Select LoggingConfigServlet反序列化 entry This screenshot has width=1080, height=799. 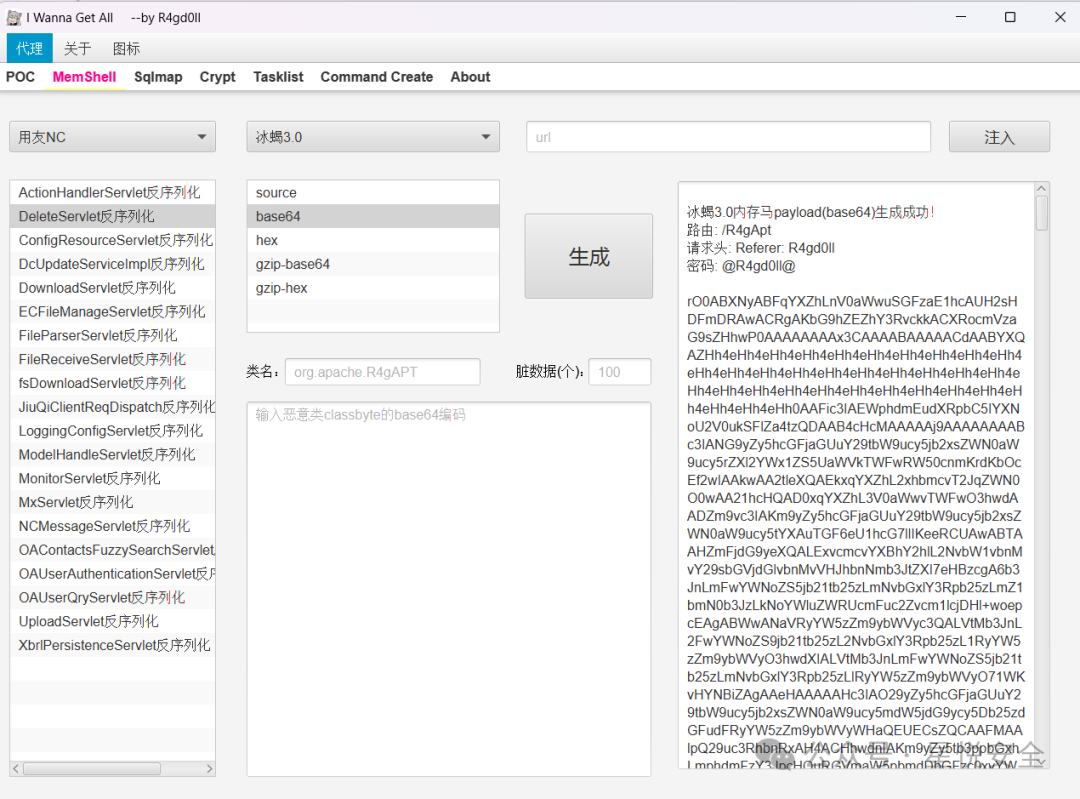tap(112, 431)
